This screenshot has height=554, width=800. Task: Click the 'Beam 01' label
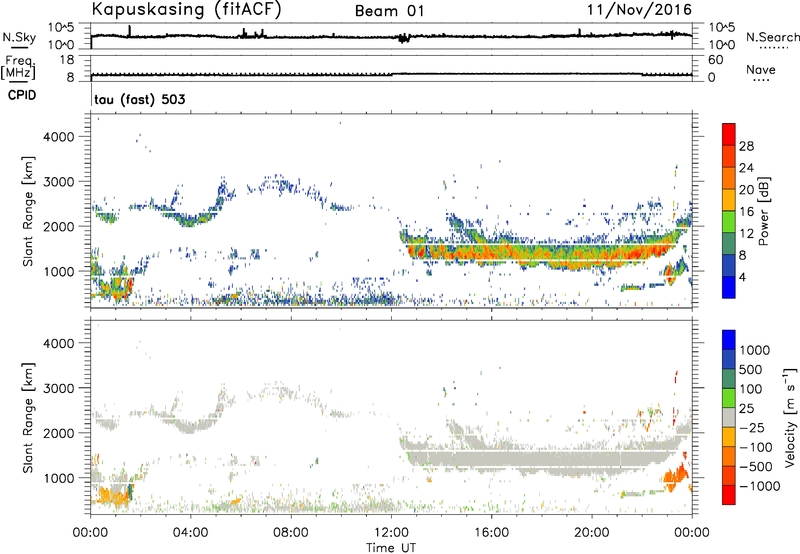point(389,11)
